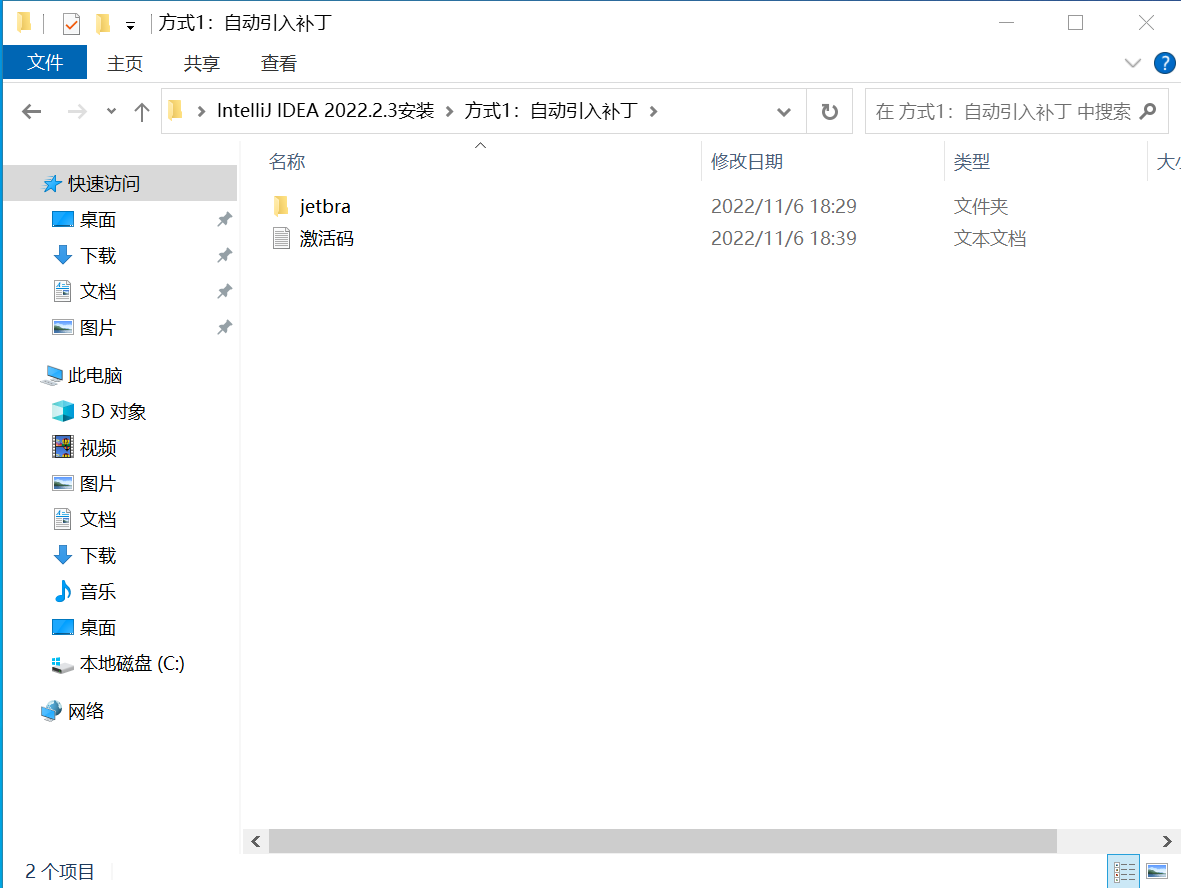Open the 文件 menu tab
Image resolution: width=1181 pixels, height=888 pixels.
[x=45, y=63]
